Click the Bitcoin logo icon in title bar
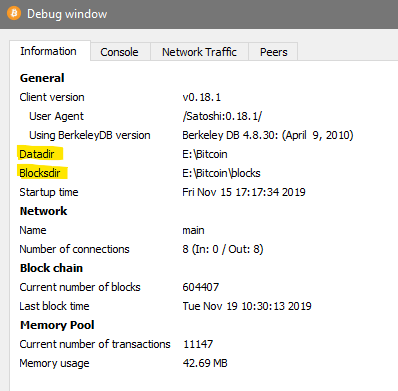398x391 pixels. [14, 13]
